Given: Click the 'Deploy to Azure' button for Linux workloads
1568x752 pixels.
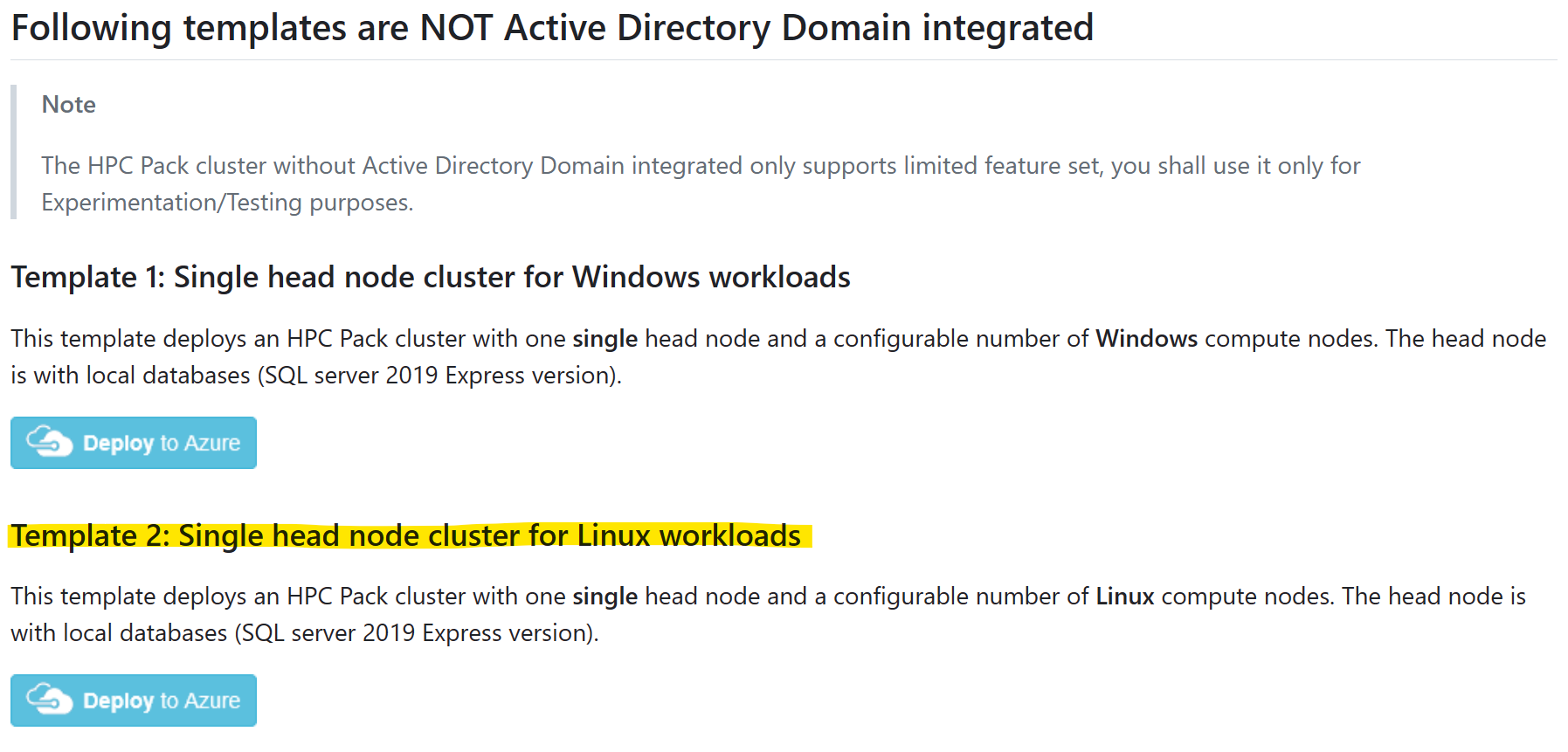Looking at the screenshot, I should coord(133,700).
